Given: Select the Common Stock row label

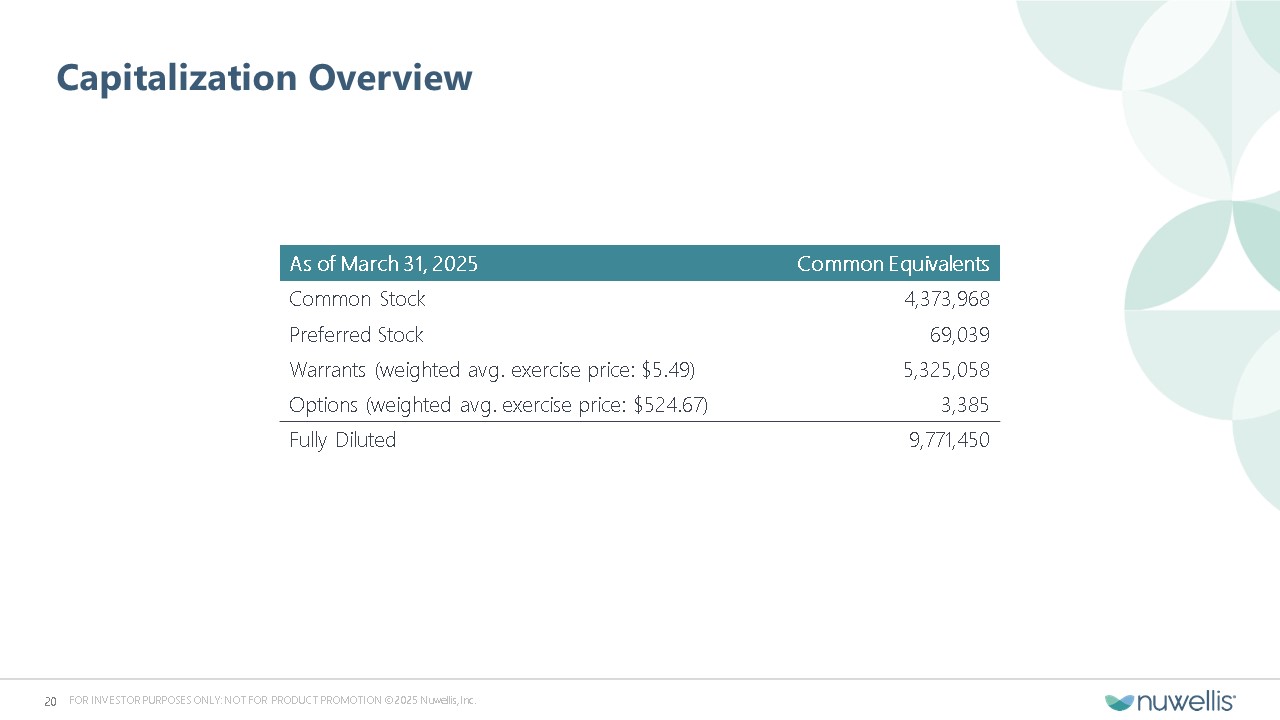Looking at the screenshot, I should pyautogui.click(x=357, y=299).
